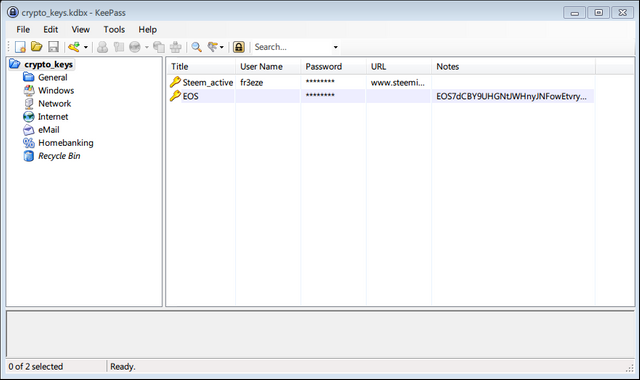
Task: Click the Internet group globe icon
Action: (29, 116)
